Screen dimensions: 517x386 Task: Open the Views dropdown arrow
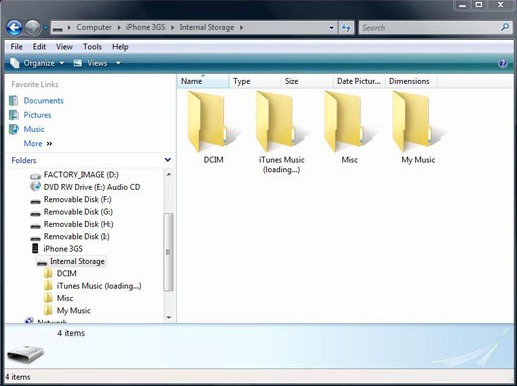point(118,63)
